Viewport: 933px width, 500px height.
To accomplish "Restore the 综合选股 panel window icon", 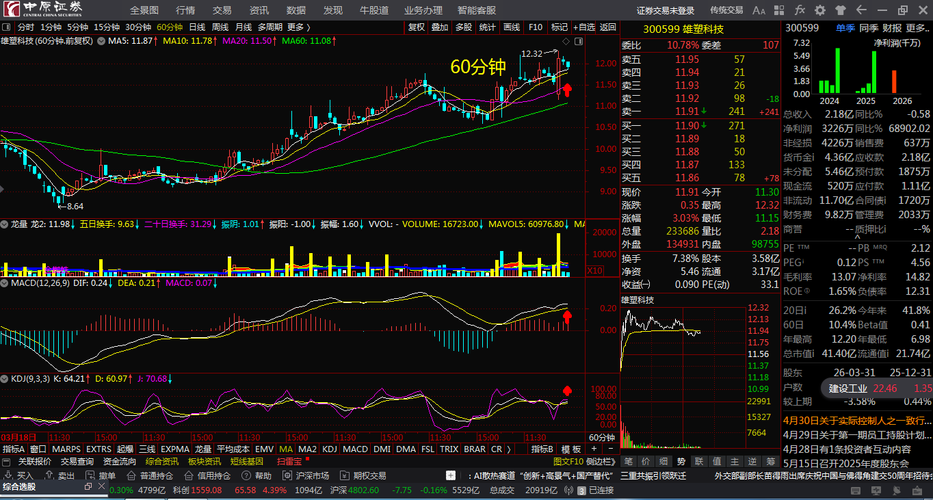I will pos(87,486).
